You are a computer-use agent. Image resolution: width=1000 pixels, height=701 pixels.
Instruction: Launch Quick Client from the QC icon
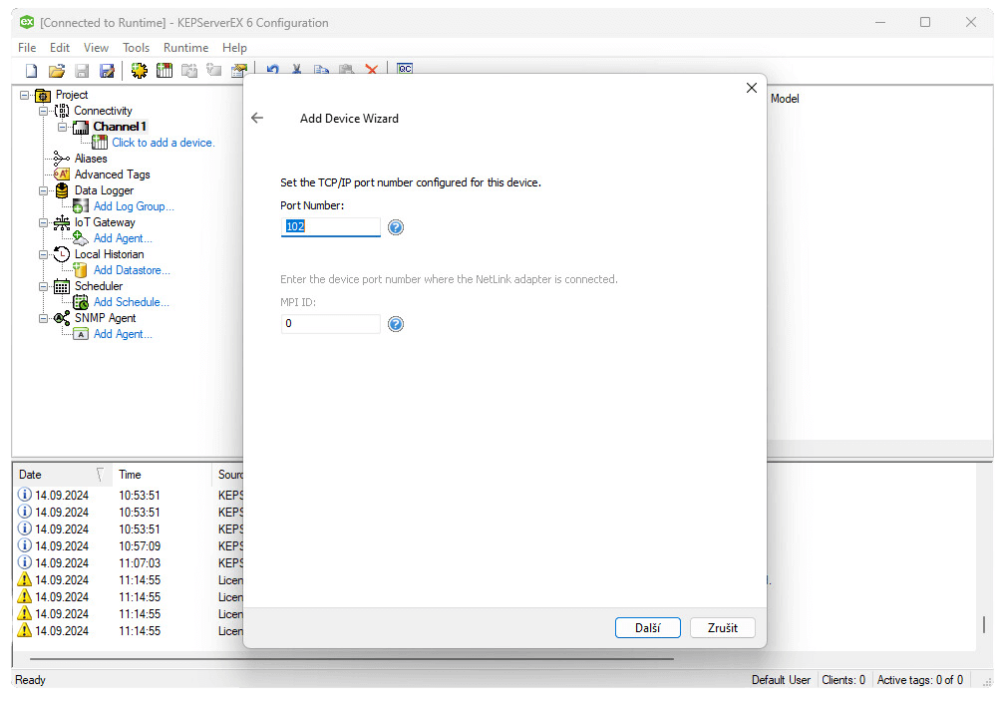tap(405, 70)
